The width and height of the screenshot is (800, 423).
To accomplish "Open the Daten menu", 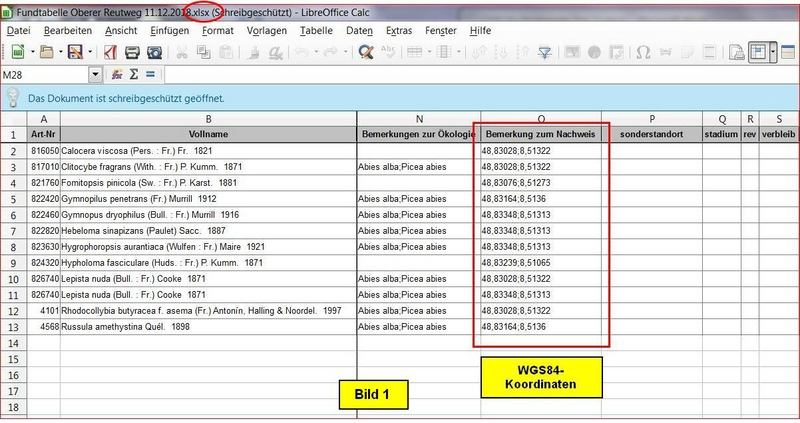I will [359, 31].
